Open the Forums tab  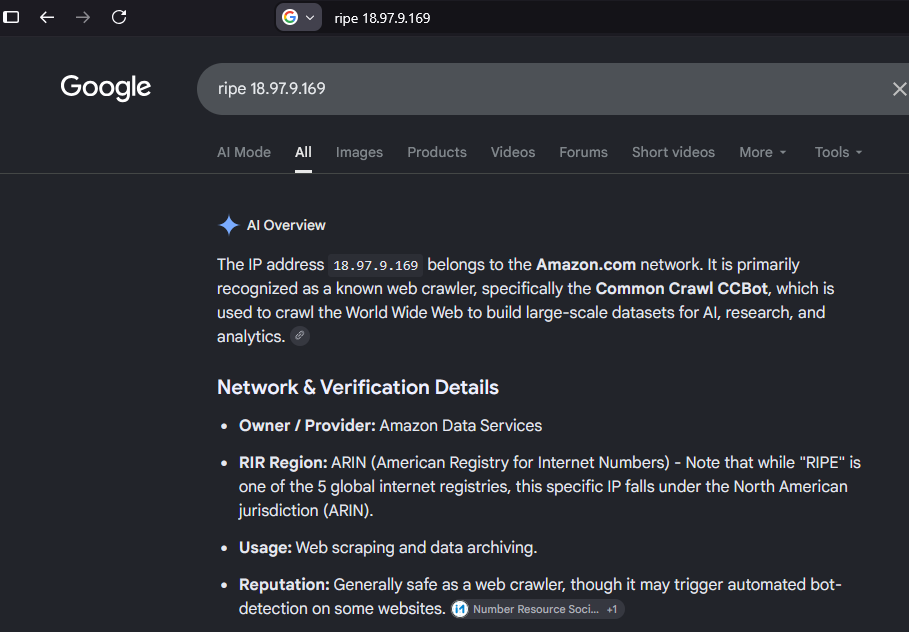pos(583,152)
